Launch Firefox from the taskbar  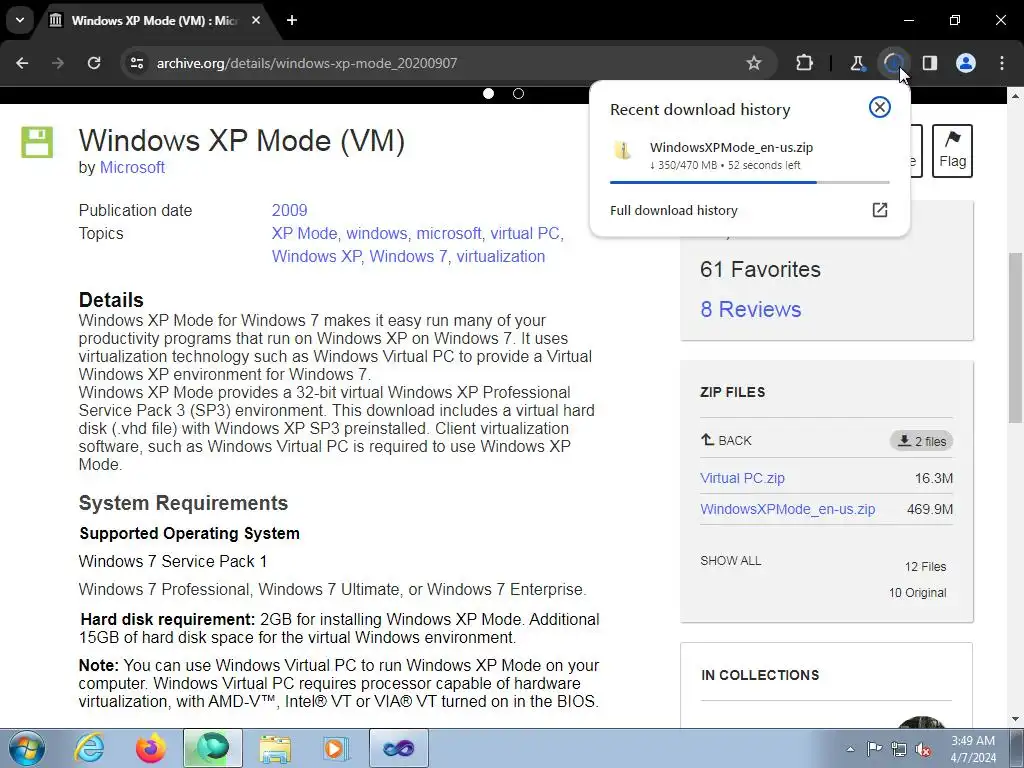point(150,748)
